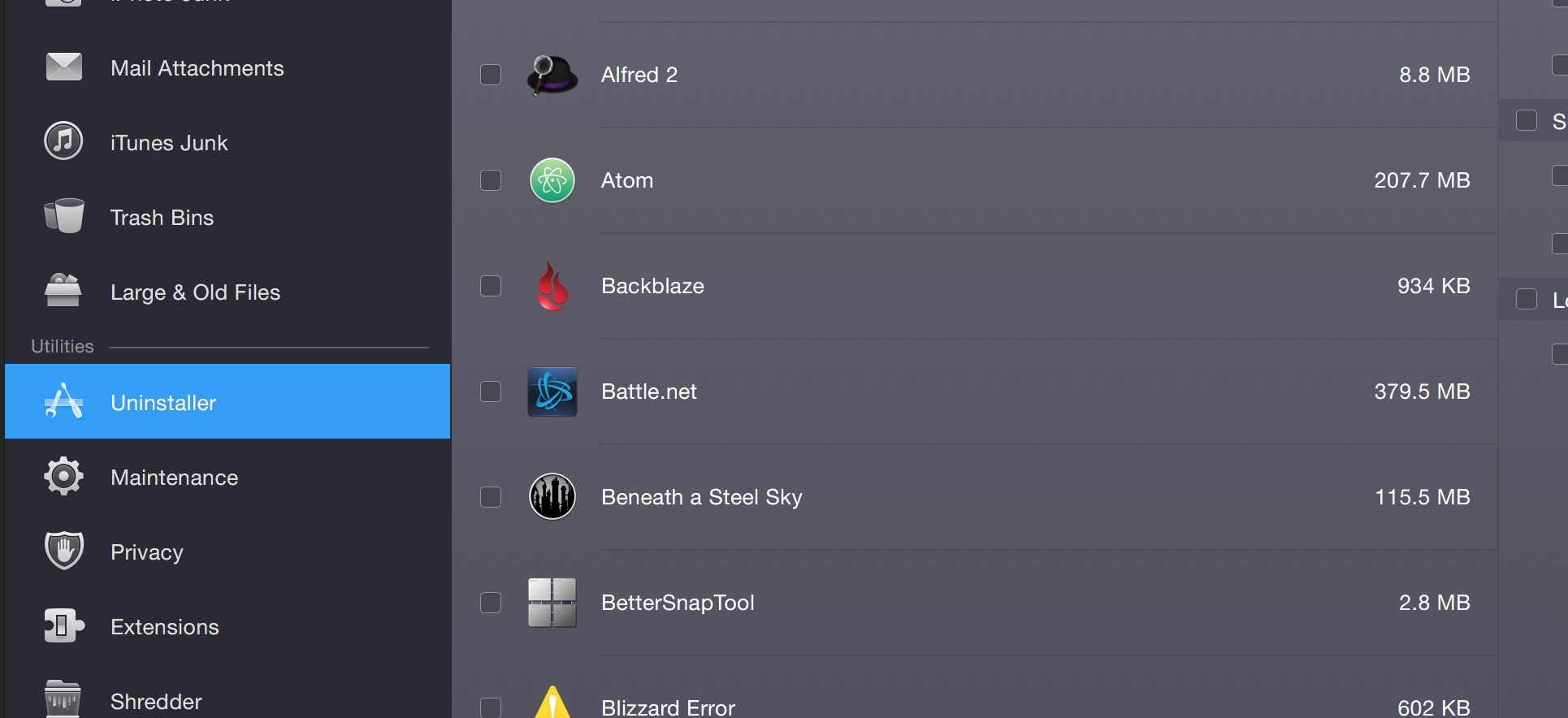Click the 115.5 MB size value

(x=1423, y=497)
